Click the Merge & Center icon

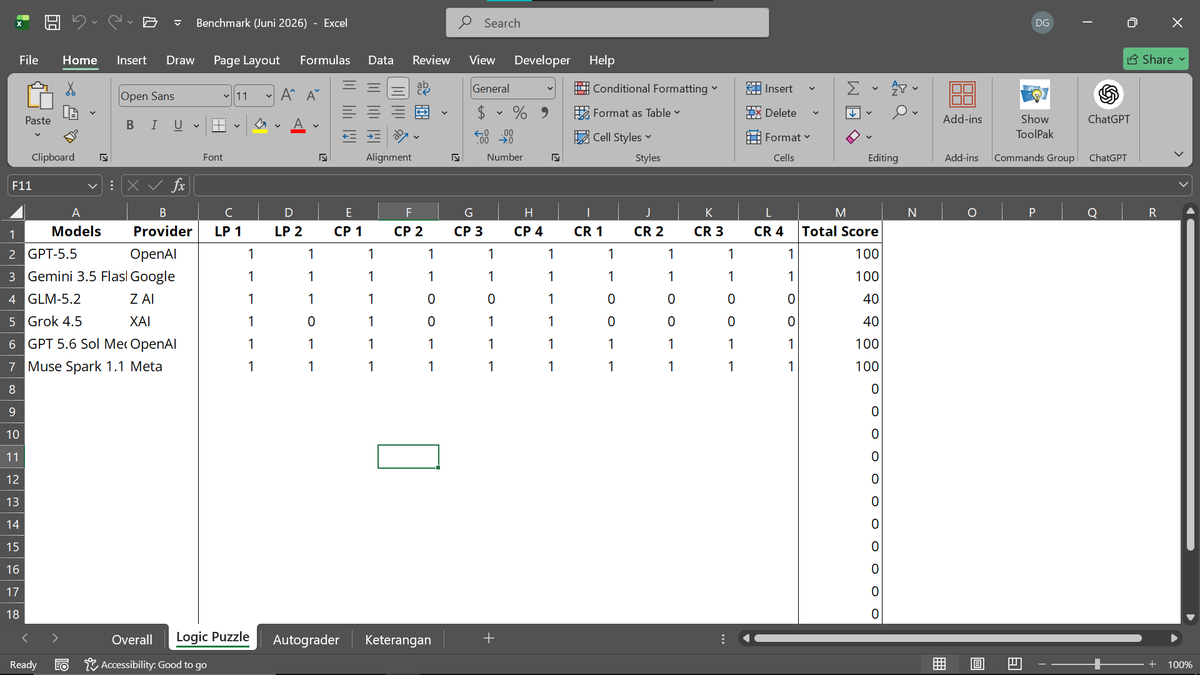click(422, 112)
